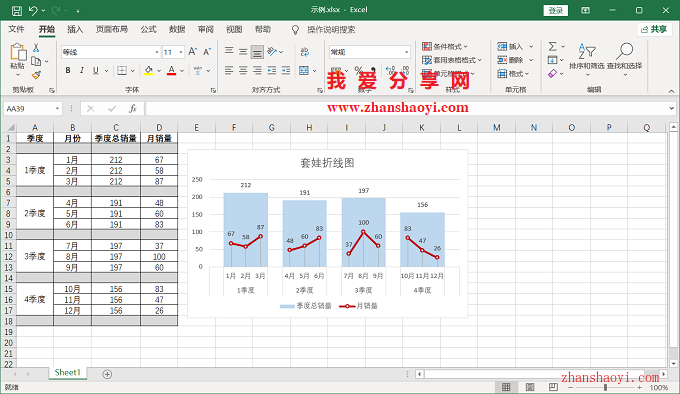Switch to Page Layout view
Viewport: 680px width, 394px height.
tap(530, 387)
